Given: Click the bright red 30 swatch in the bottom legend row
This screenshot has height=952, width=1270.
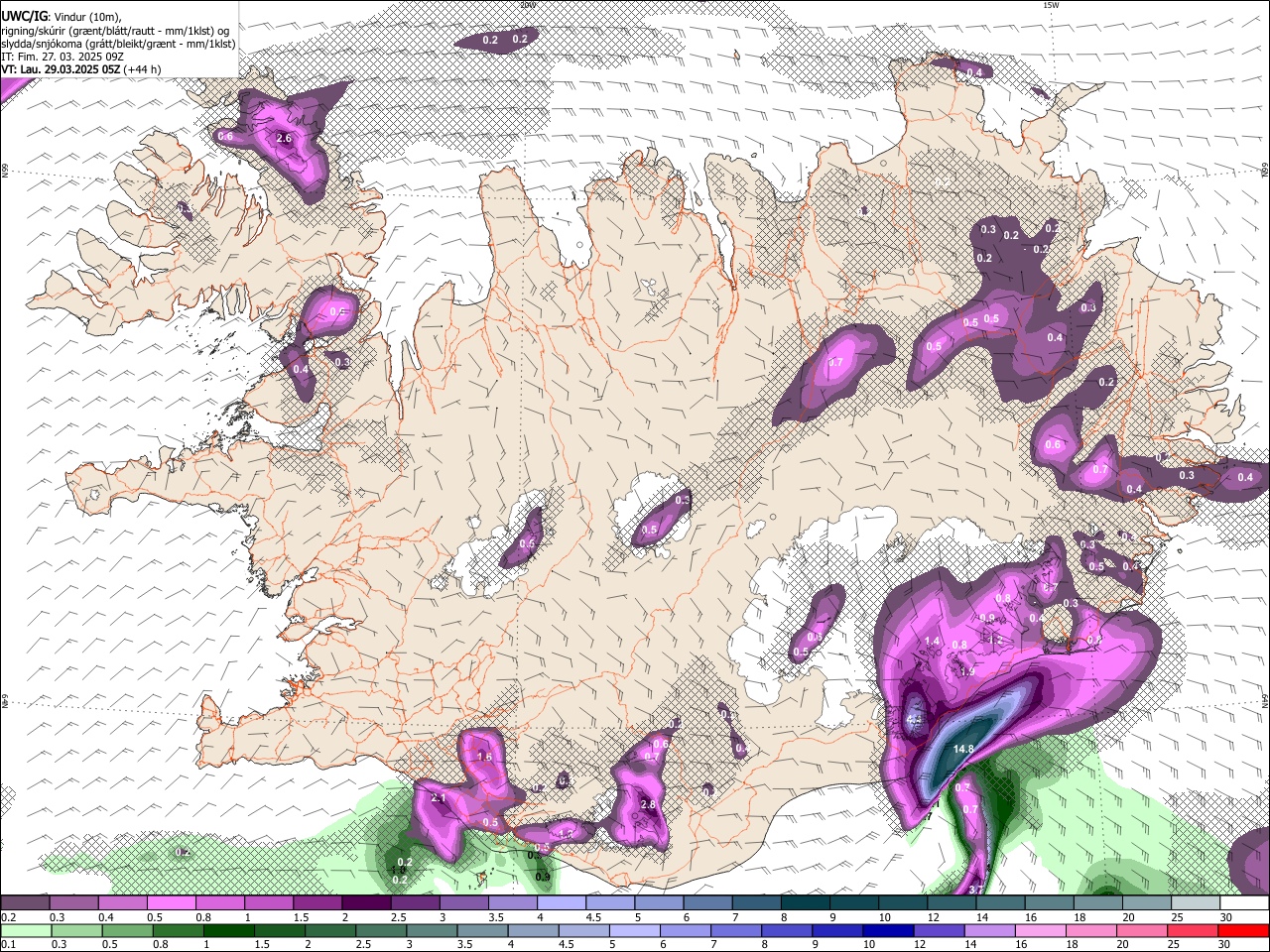Looking at the screenshot, I should click(x=1244, y=930).
